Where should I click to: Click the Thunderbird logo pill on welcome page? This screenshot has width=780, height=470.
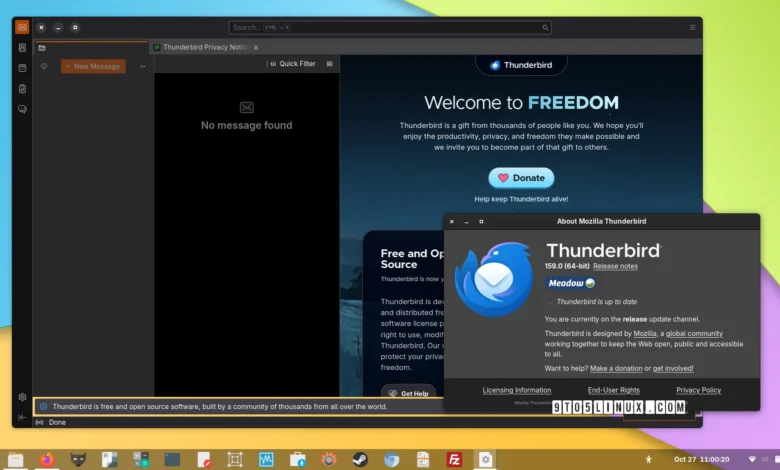521,65
